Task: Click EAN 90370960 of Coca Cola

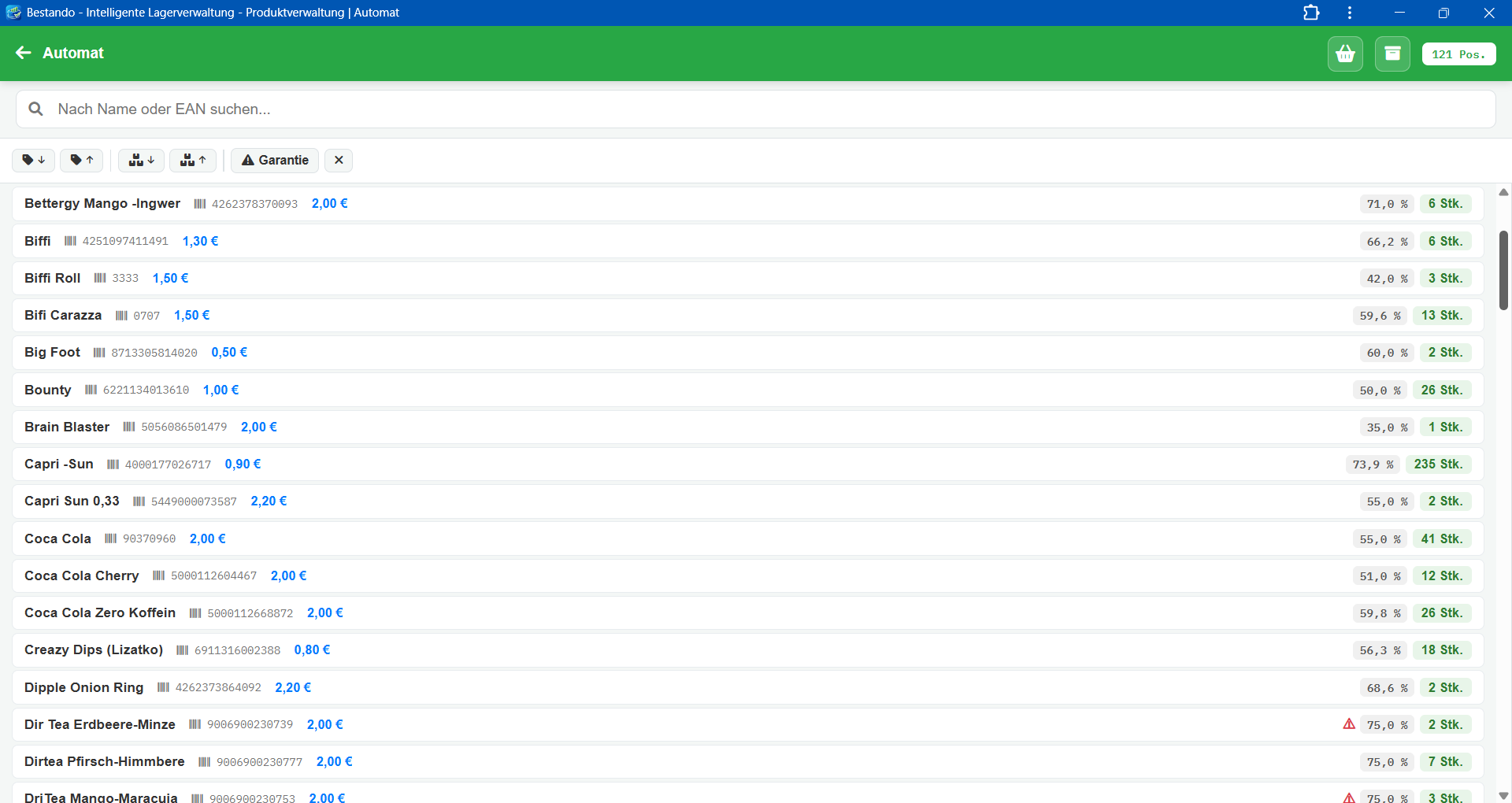Action: point(150,539)
